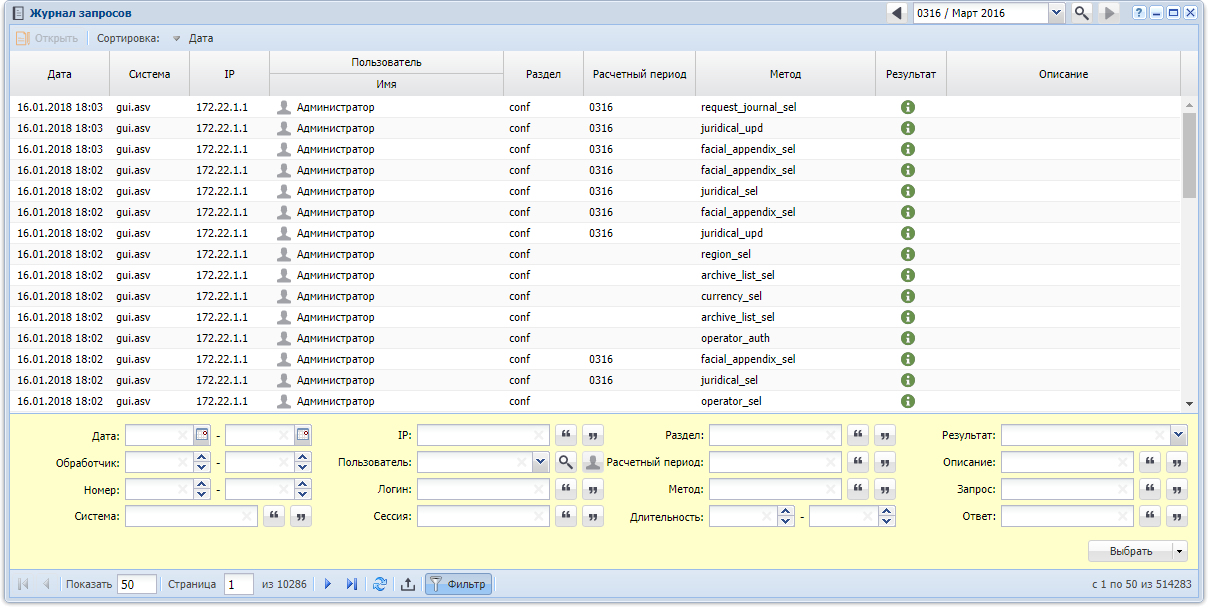Click the Страница number field
The height and width of the screenshot is (607, 1208).
pyautogui.click(x=239, y=584)
